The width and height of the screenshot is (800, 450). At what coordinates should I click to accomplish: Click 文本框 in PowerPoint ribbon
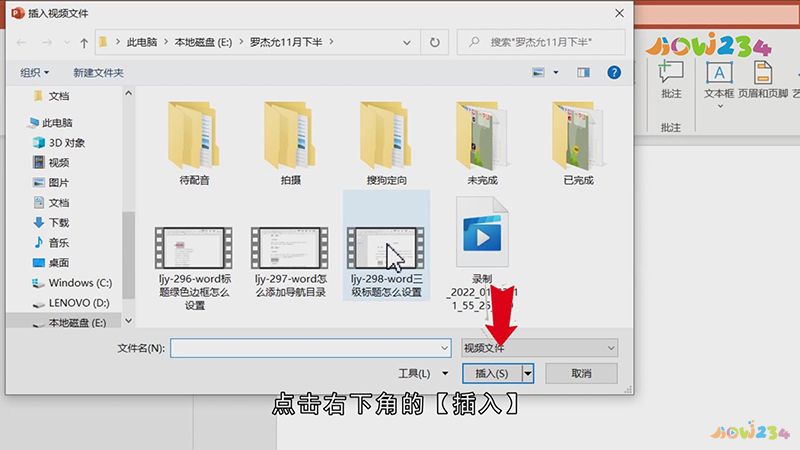pyautogui.click(x=719, y=80)
